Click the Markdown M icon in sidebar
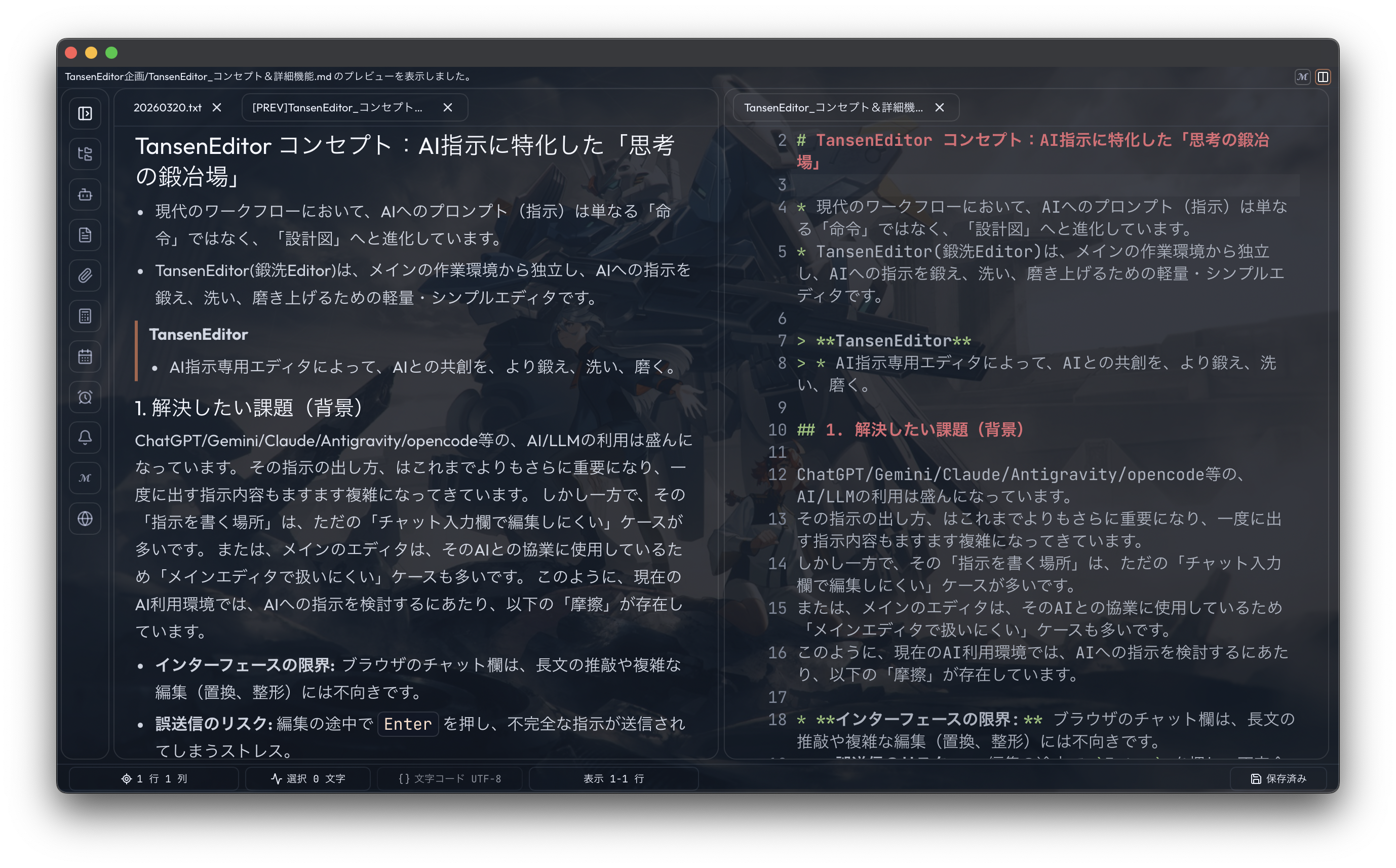 pos(85,478)
